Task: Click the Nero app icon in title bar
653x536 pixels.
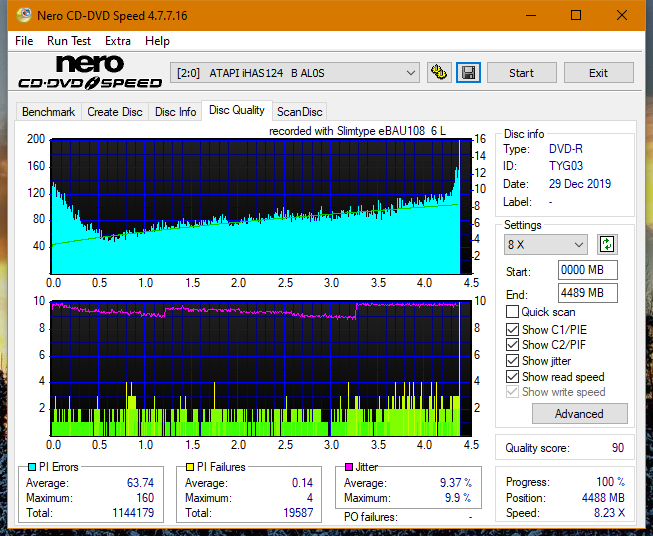Action: pyautogui.click(x=24, y=15)
